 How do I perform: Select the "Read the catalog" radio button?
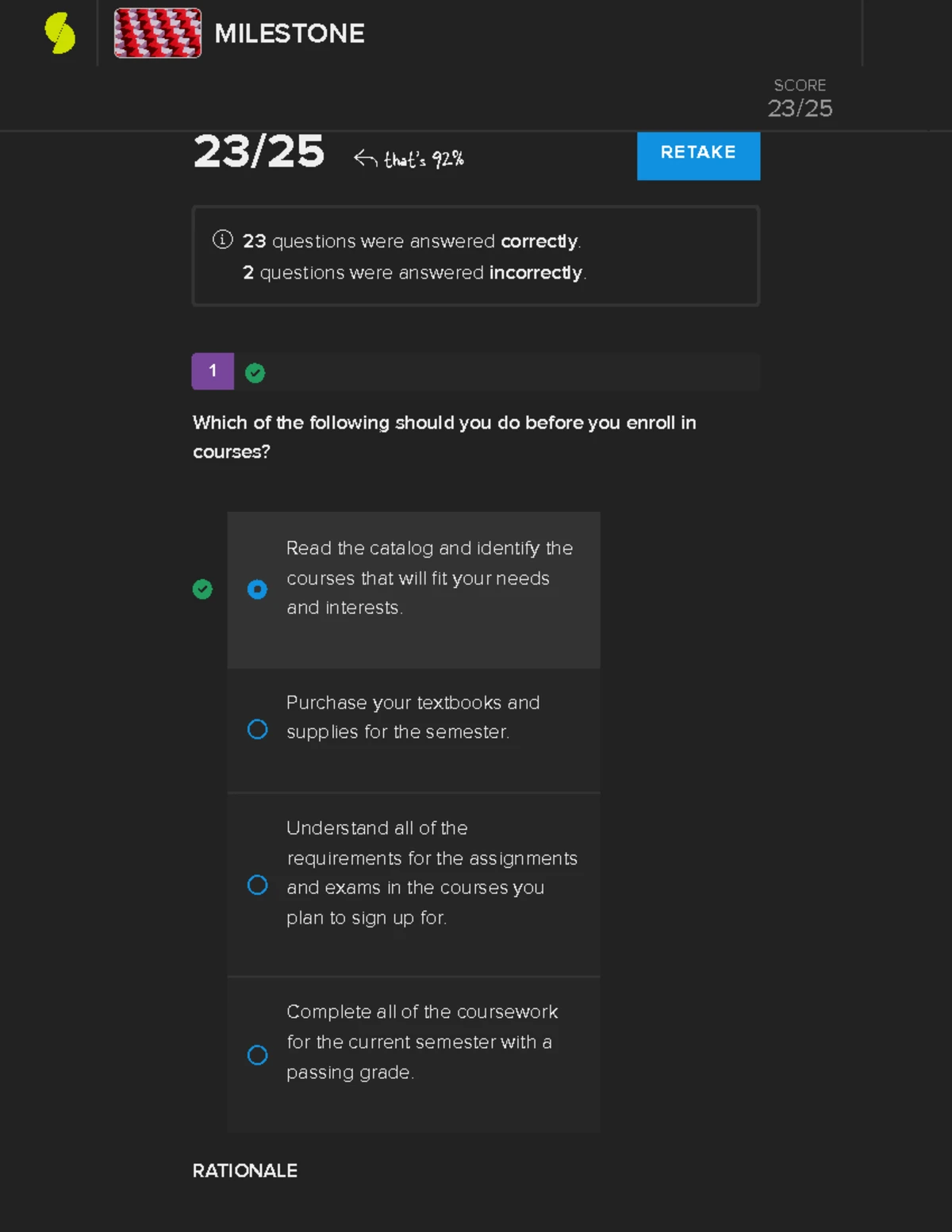point(257,589)
